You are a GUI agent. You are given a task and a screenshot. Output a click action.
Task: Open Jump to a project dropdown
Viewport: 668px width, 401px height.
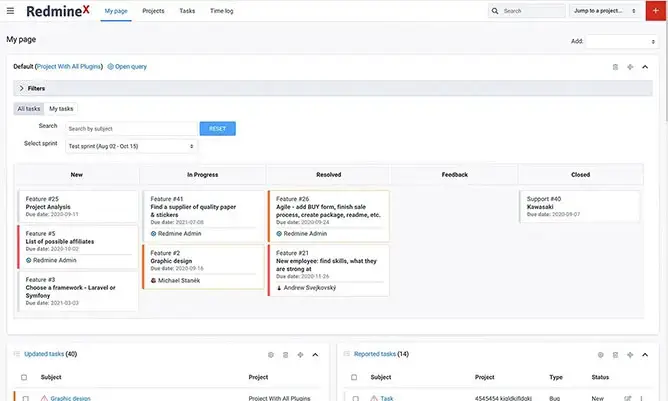(605, 11)
